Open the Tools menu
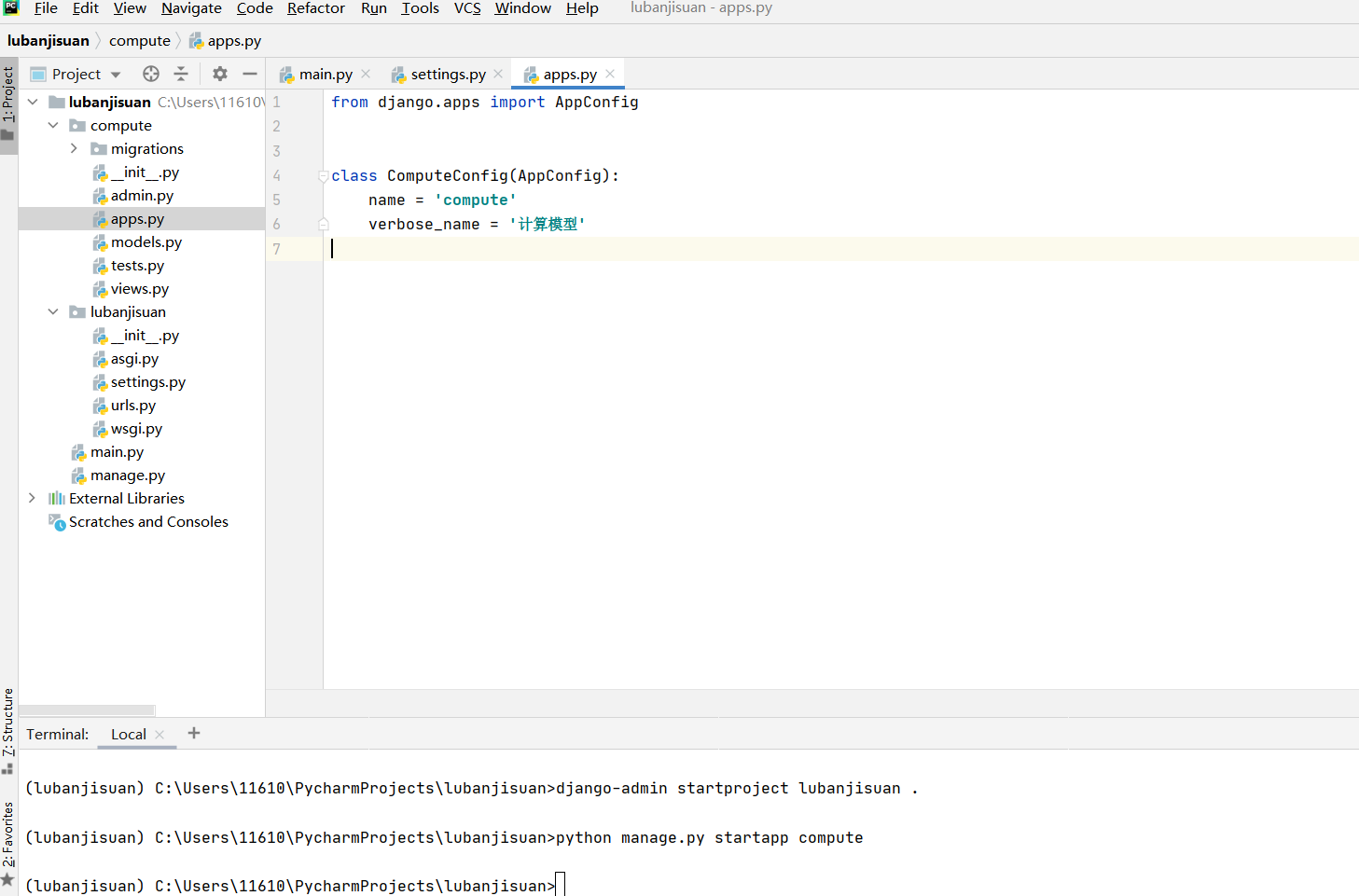The height and width of the screenshot is (896, 1359). [420, 8]
